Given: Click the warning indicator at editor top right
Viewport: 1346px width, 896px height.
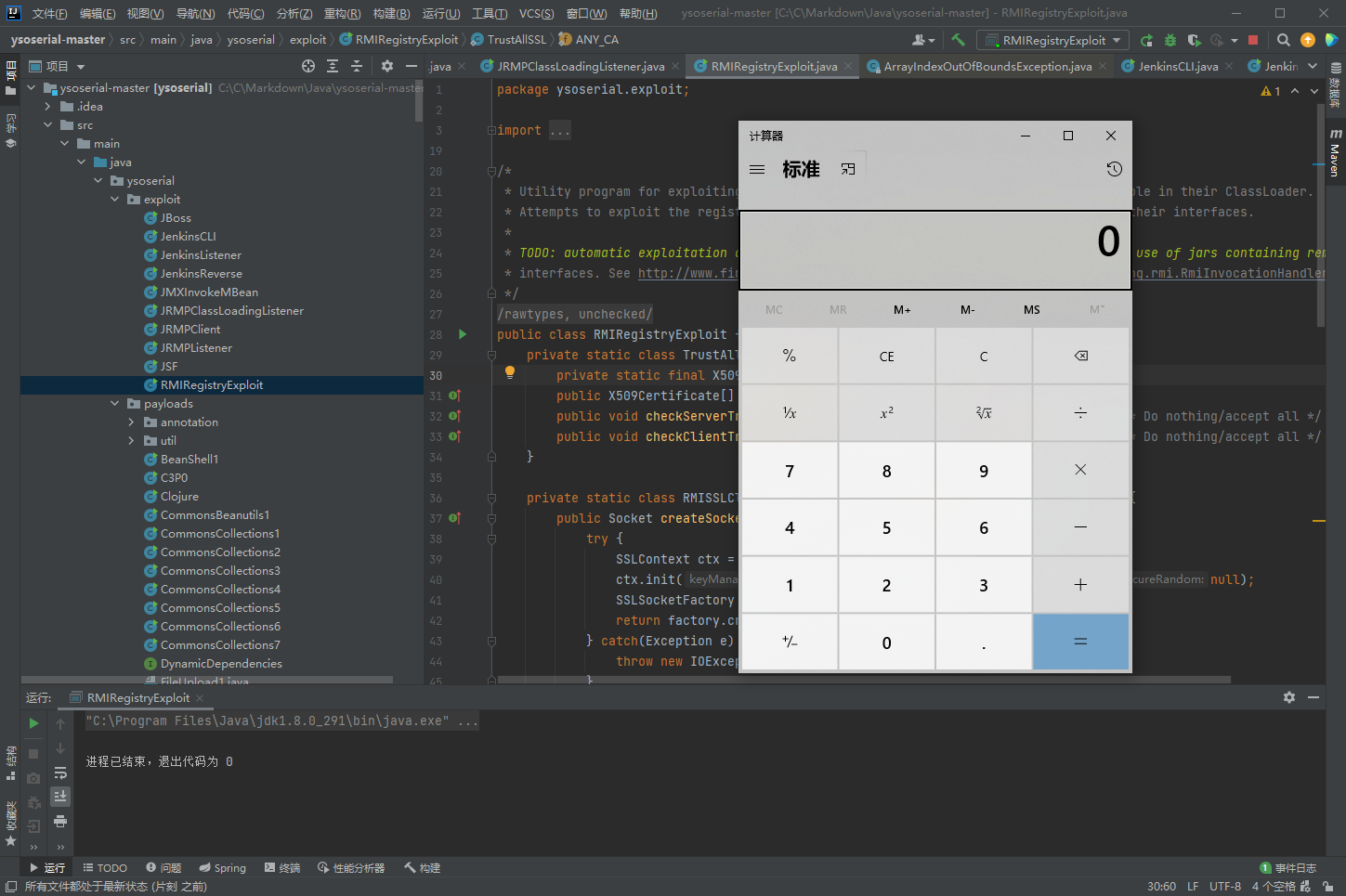Looking at the screenshot, I should (x=1271, y=91).
